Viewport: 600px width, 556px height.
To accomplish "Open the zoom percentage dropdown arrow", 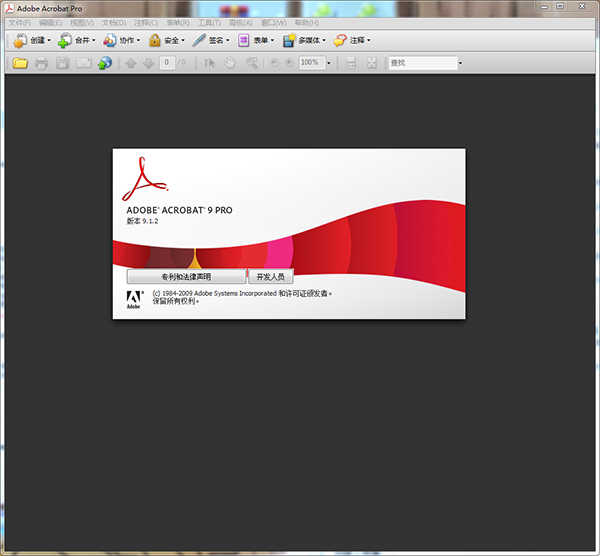I will [x=329, y=63].
